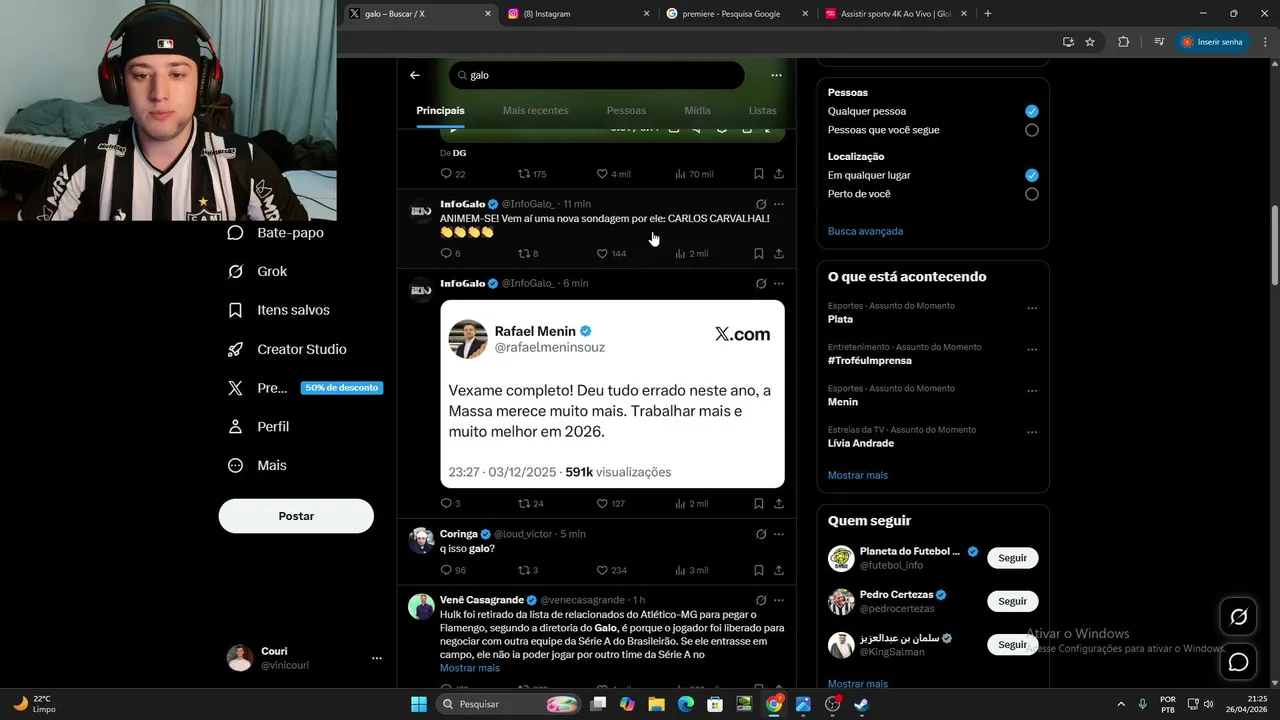The width and height of the screenshot is (1280, 720).
Task: Share Coringa's 'q isso galo?' post
Action: pyautogui.click(x=779, y=570)
